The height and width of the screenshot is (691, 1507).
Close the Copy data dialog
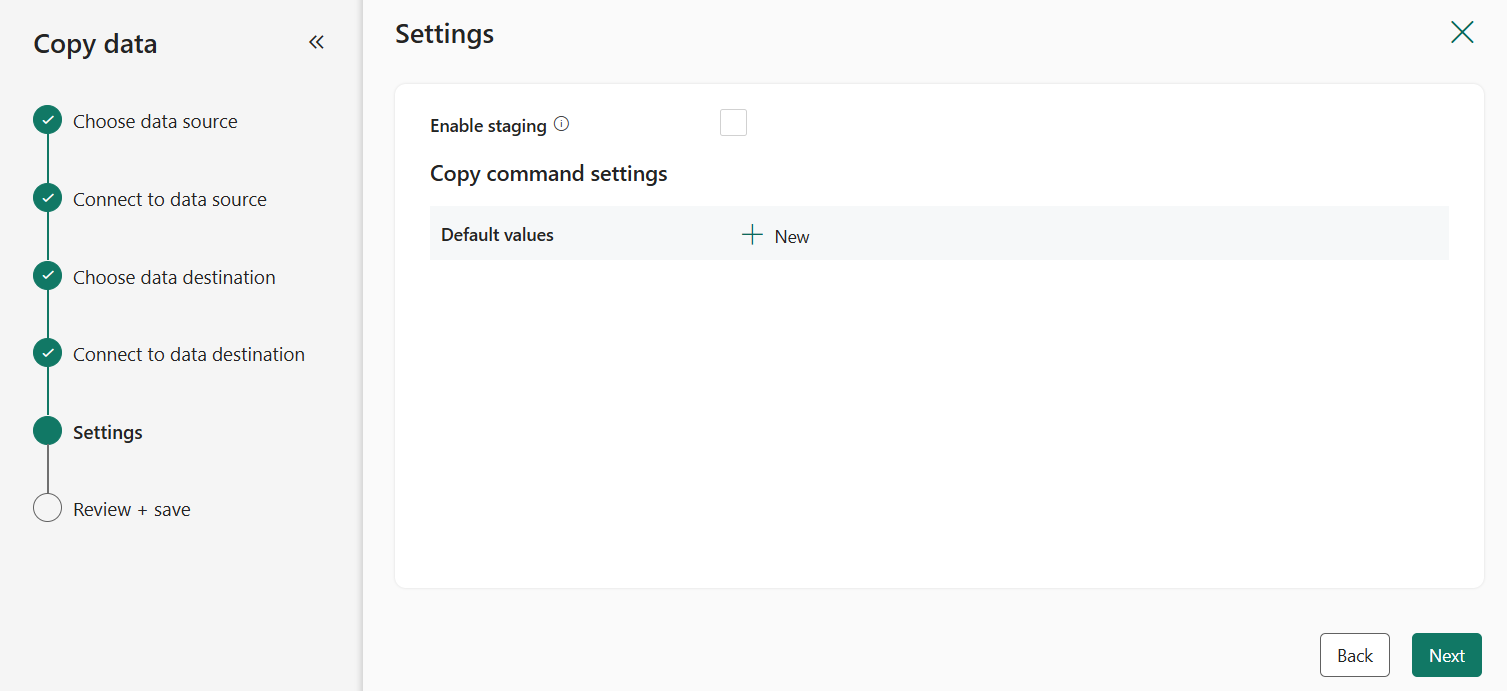click(1461, 32)
